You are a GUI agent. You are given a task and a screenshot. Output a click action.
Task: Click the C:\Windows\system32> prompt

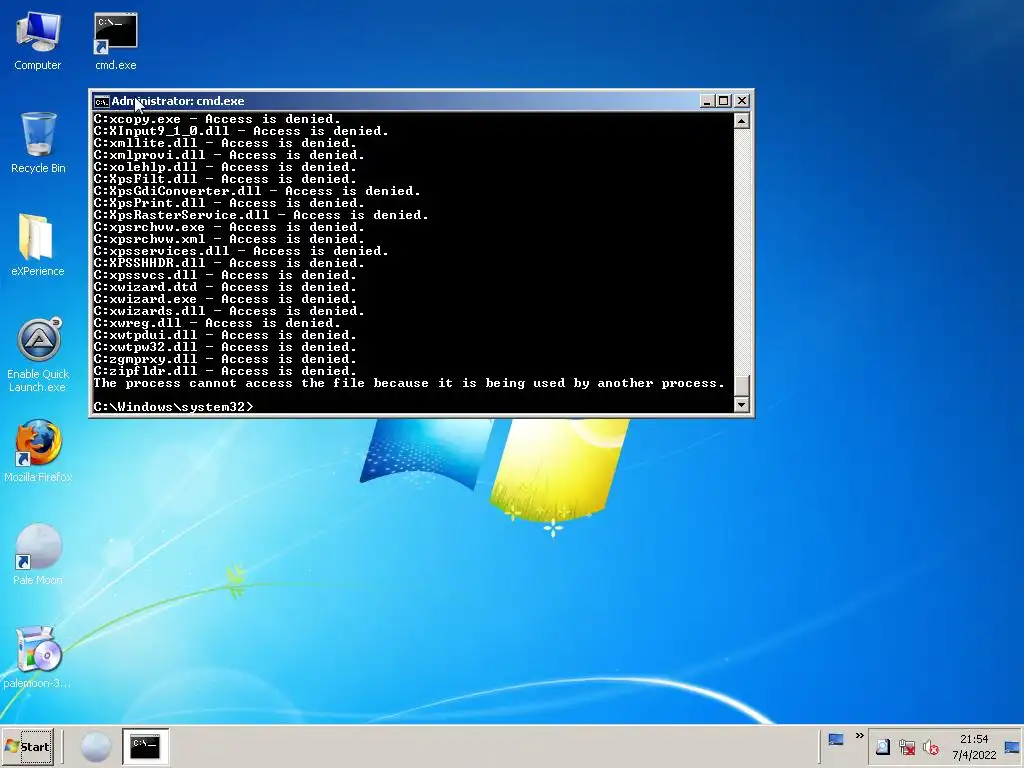pyautogui.click(x=173, y=407)
